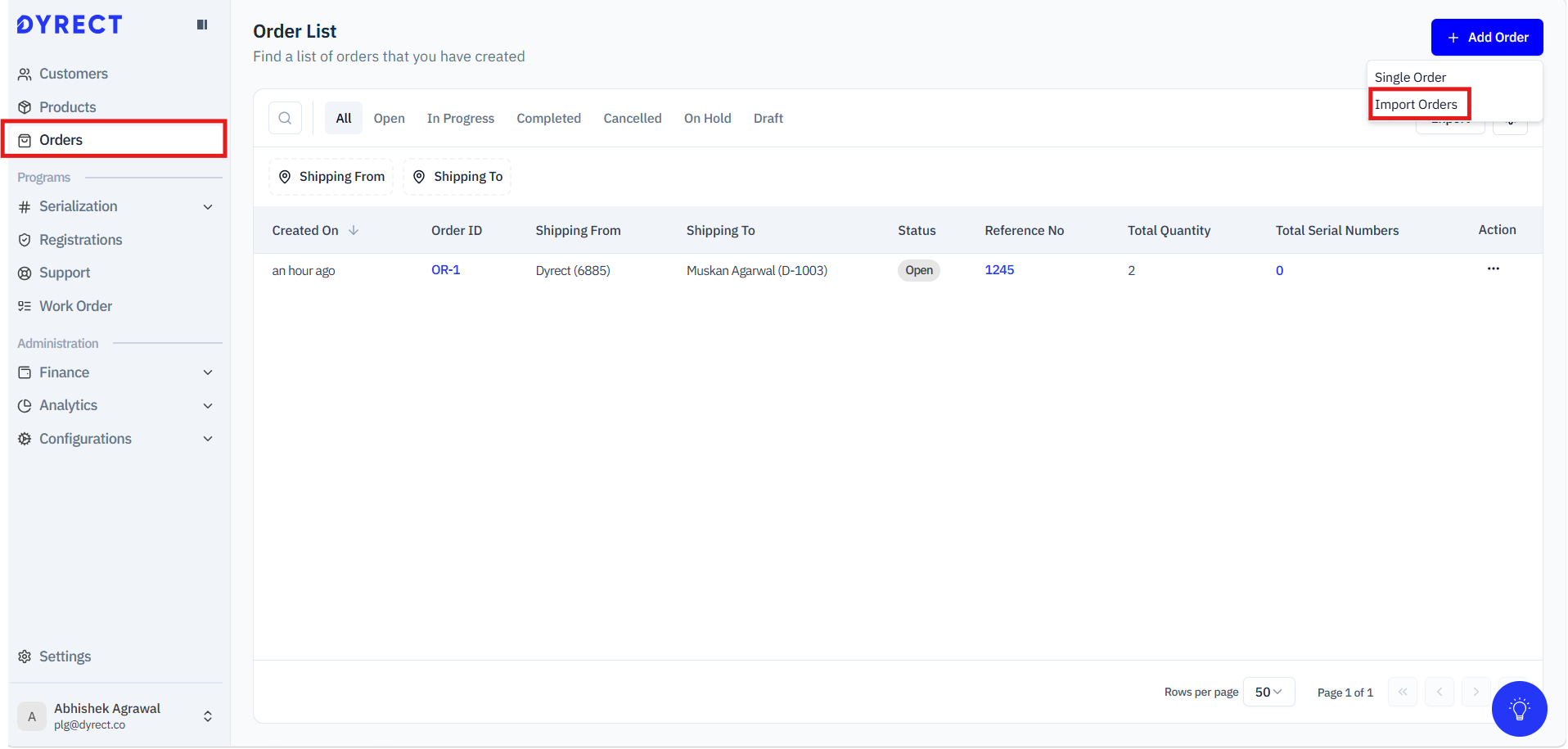Switch to the In Progress tab

point(460,119)
